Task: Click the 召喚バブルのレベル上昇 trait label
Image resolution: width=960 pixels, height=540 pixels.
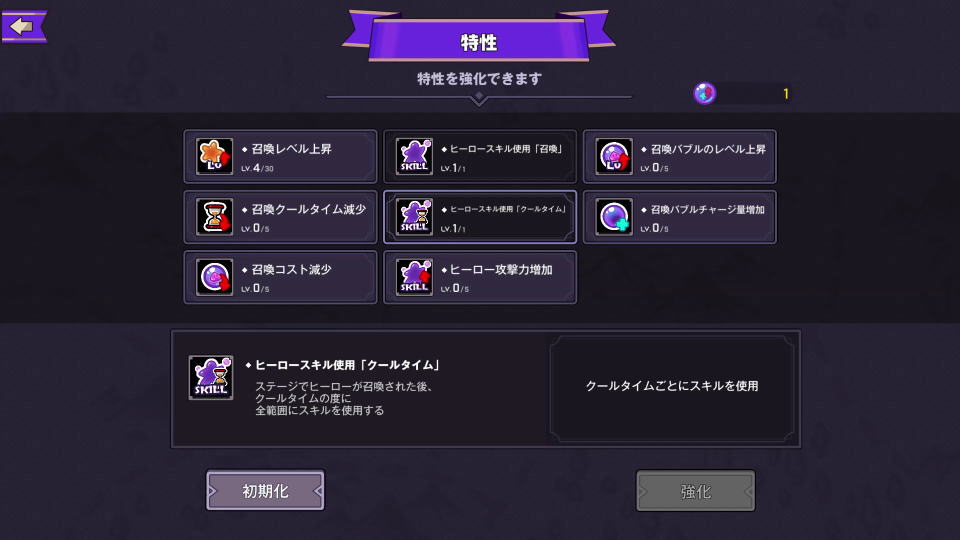Action: [708, 149]
